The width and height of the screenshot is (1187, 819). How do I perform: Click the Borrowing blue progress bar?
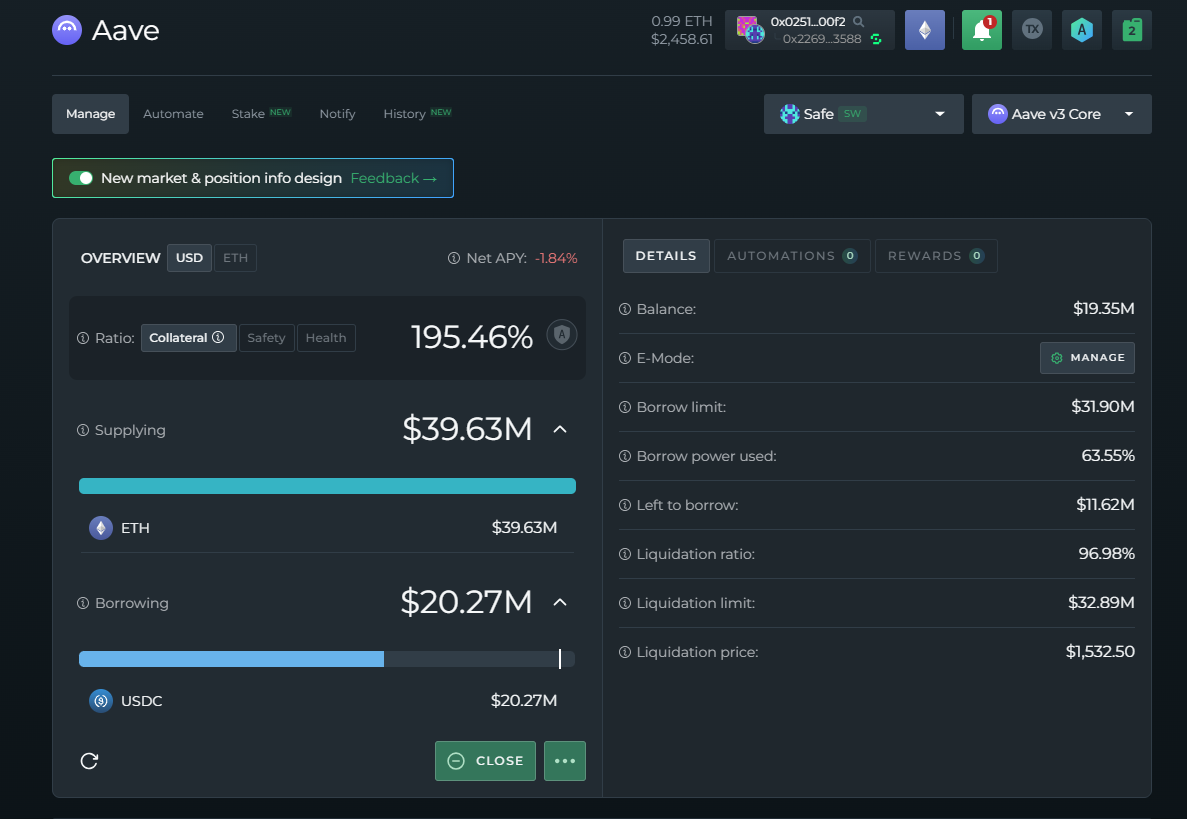point(231,659)
